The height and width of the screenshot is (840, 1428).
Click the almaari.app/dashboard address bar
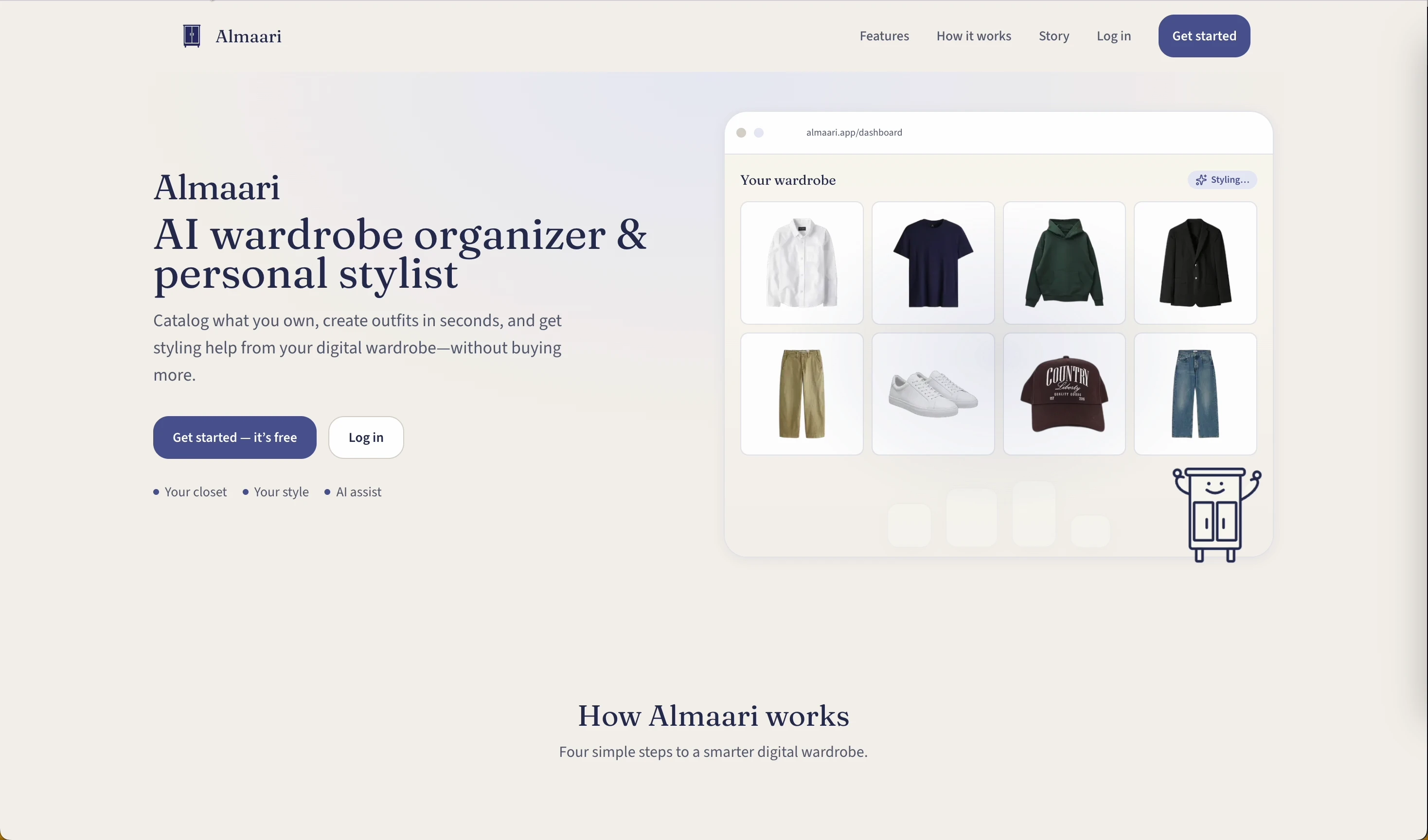coord(854,133)
